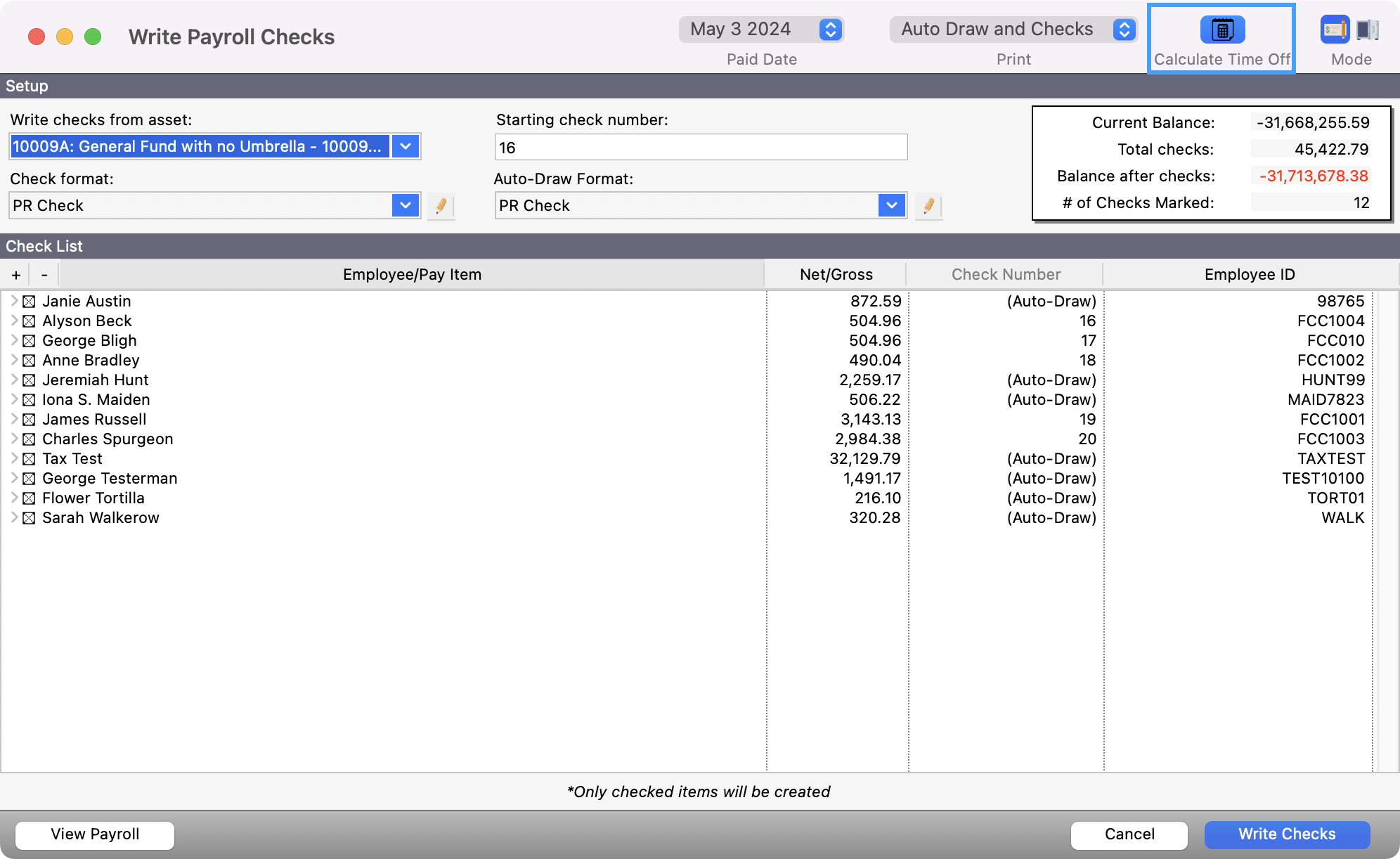
Task: Open the Check format dropdown
Action: (x=406, y=205)
